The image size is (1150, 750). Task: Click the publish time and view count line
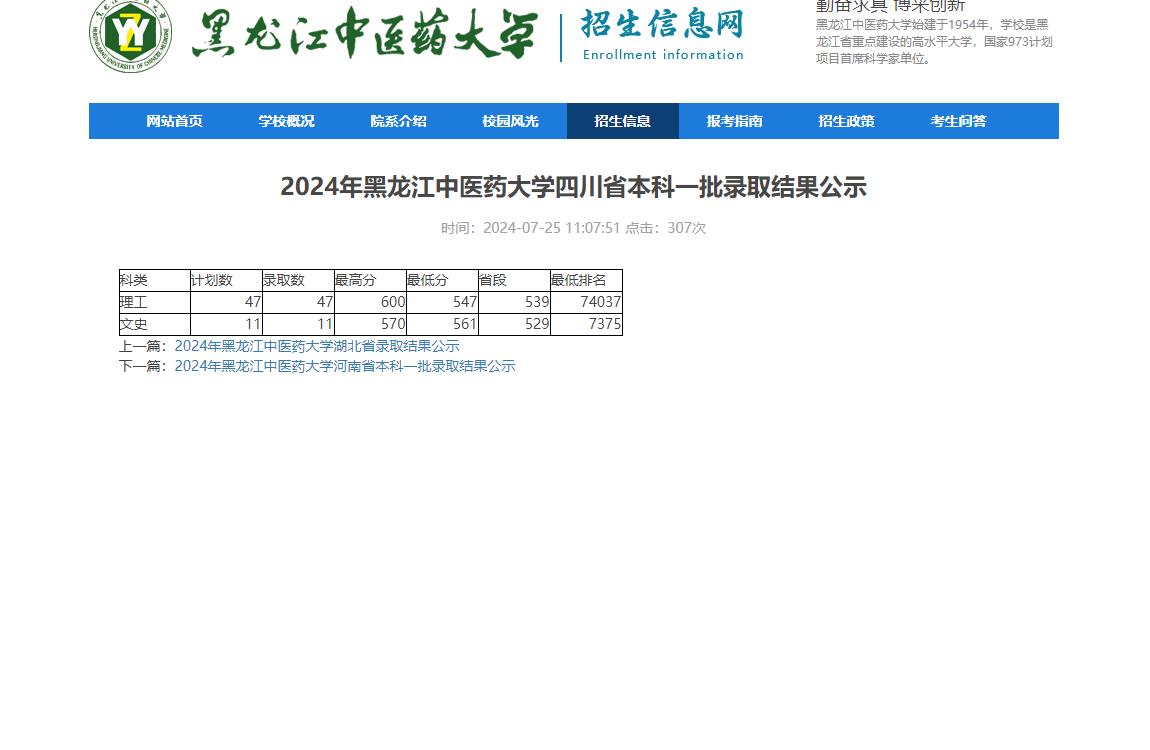tap(573, 228)
